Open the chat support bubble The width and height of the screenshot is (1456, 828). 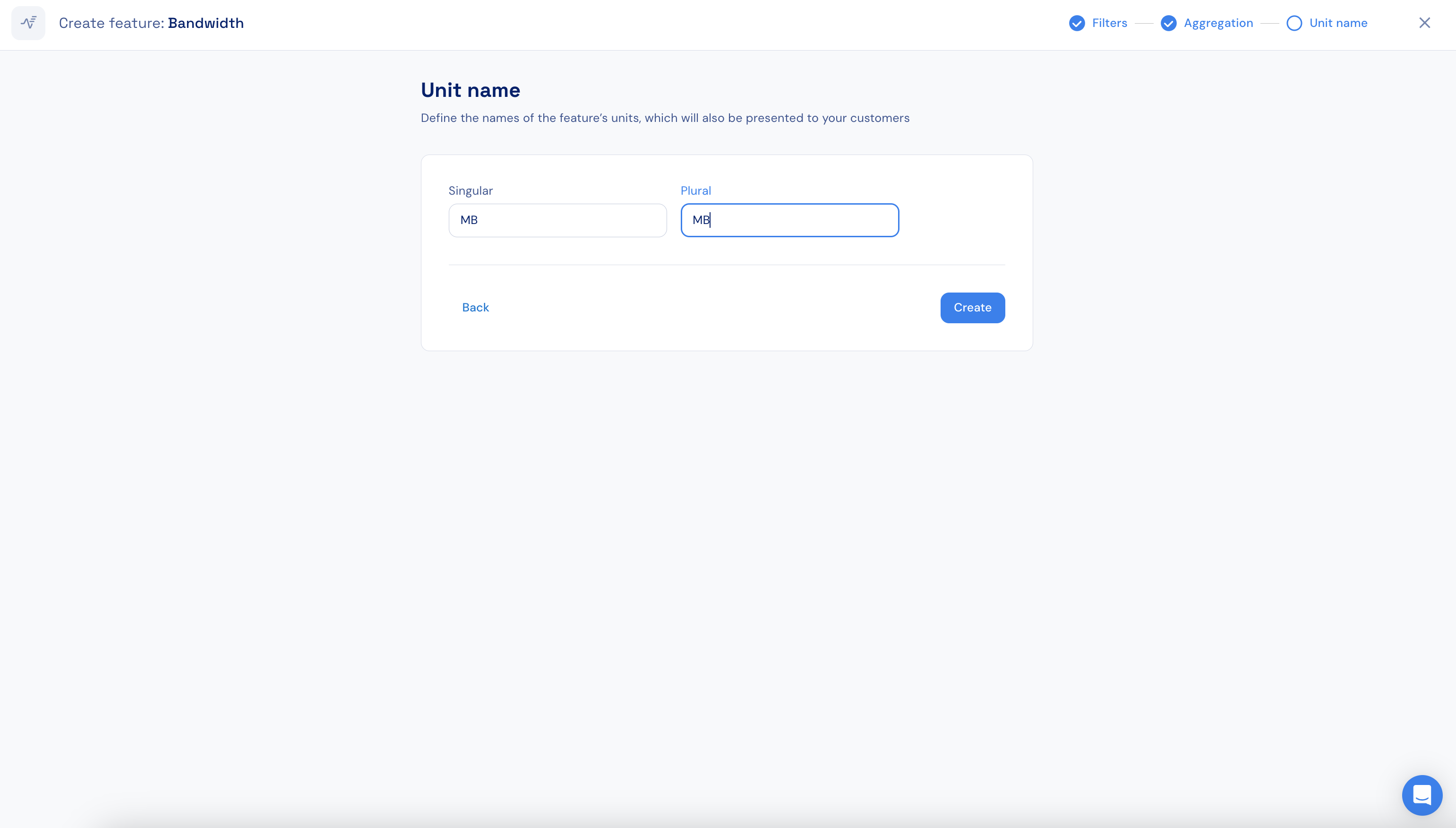[1422, 795]
